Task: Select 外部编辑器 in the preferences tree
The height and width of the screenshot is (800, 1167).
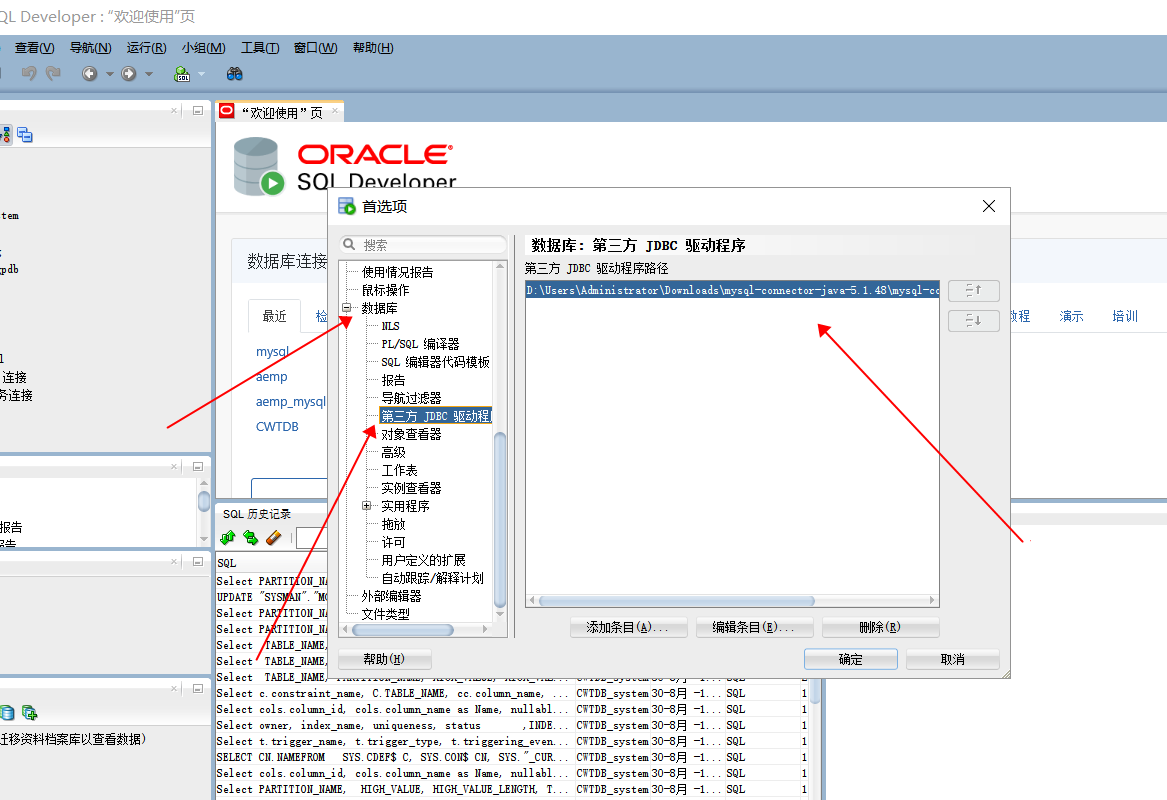Action: (x=391, y=596)
